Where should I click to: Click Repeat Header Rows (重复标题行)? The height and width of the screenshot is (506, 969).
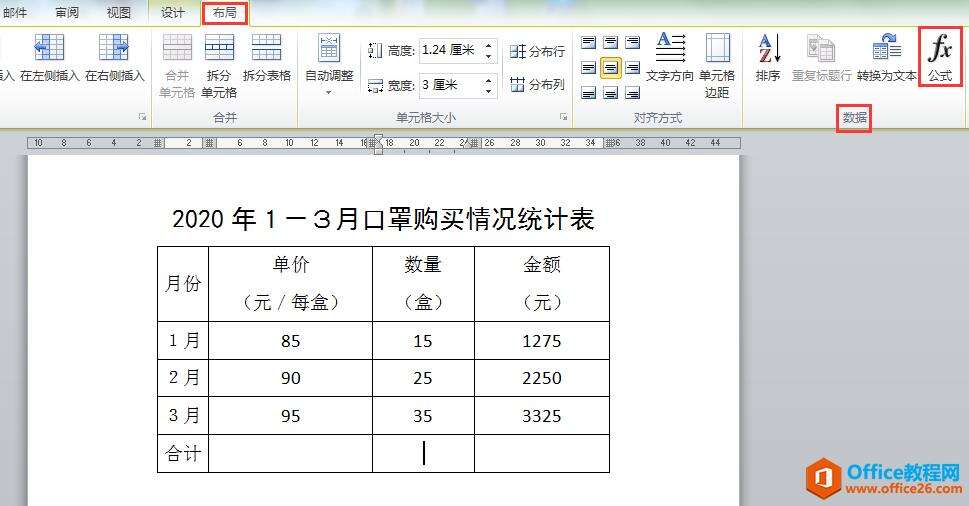point(821,58)
